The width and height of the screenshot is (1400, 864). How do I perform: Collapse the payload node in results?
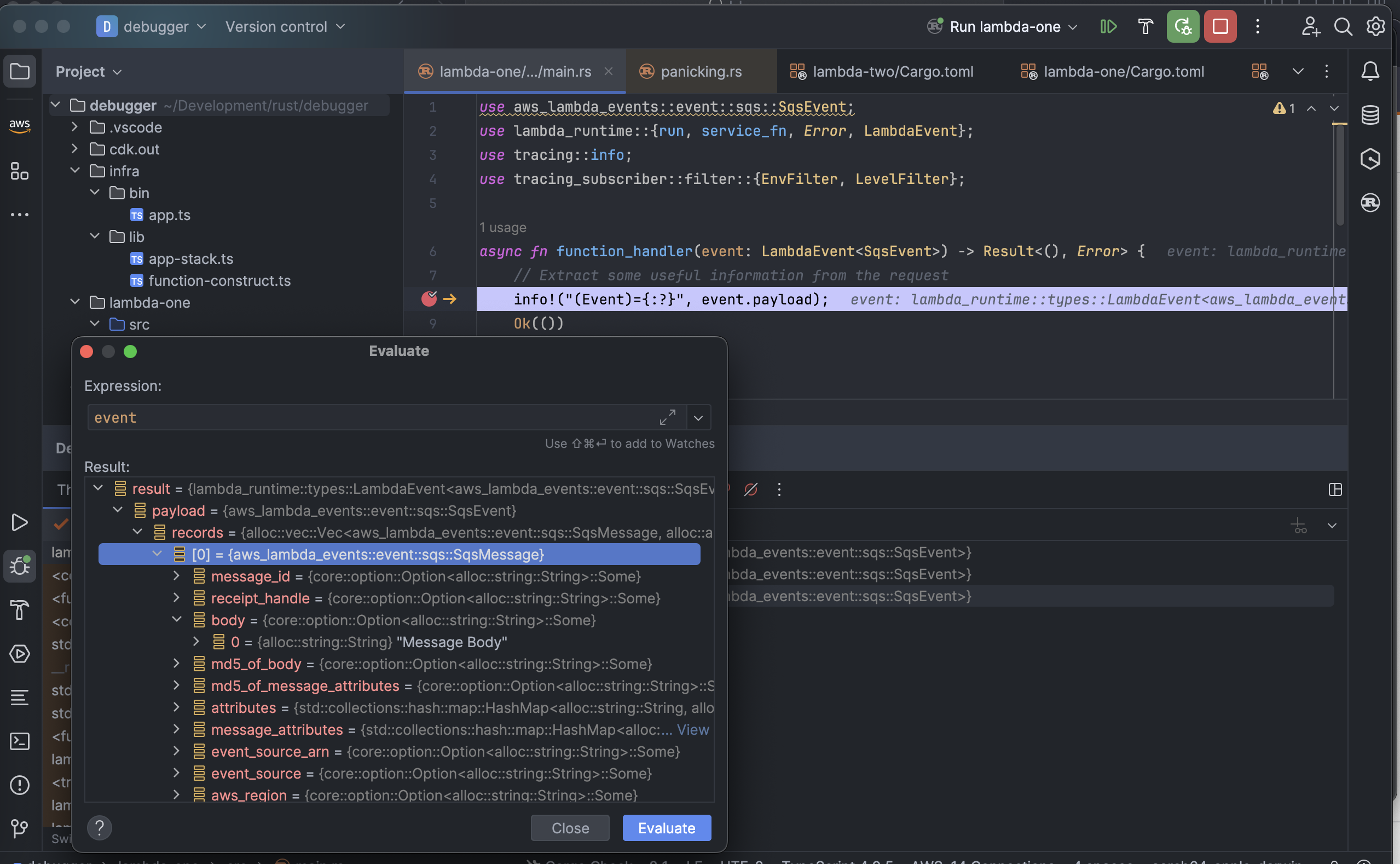pos(118,510)
